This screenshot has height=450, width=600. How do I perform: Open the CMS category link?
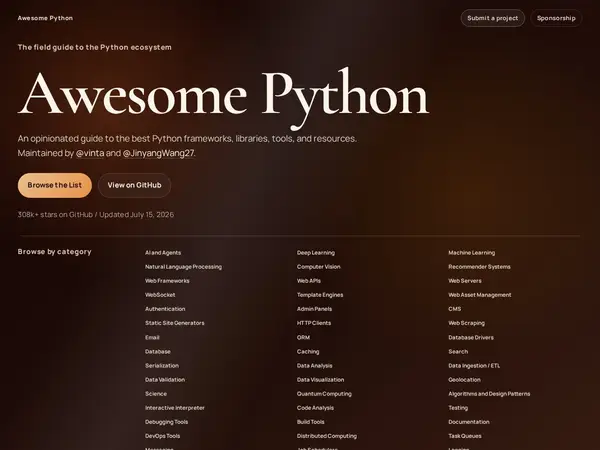(x=455, y=309)
